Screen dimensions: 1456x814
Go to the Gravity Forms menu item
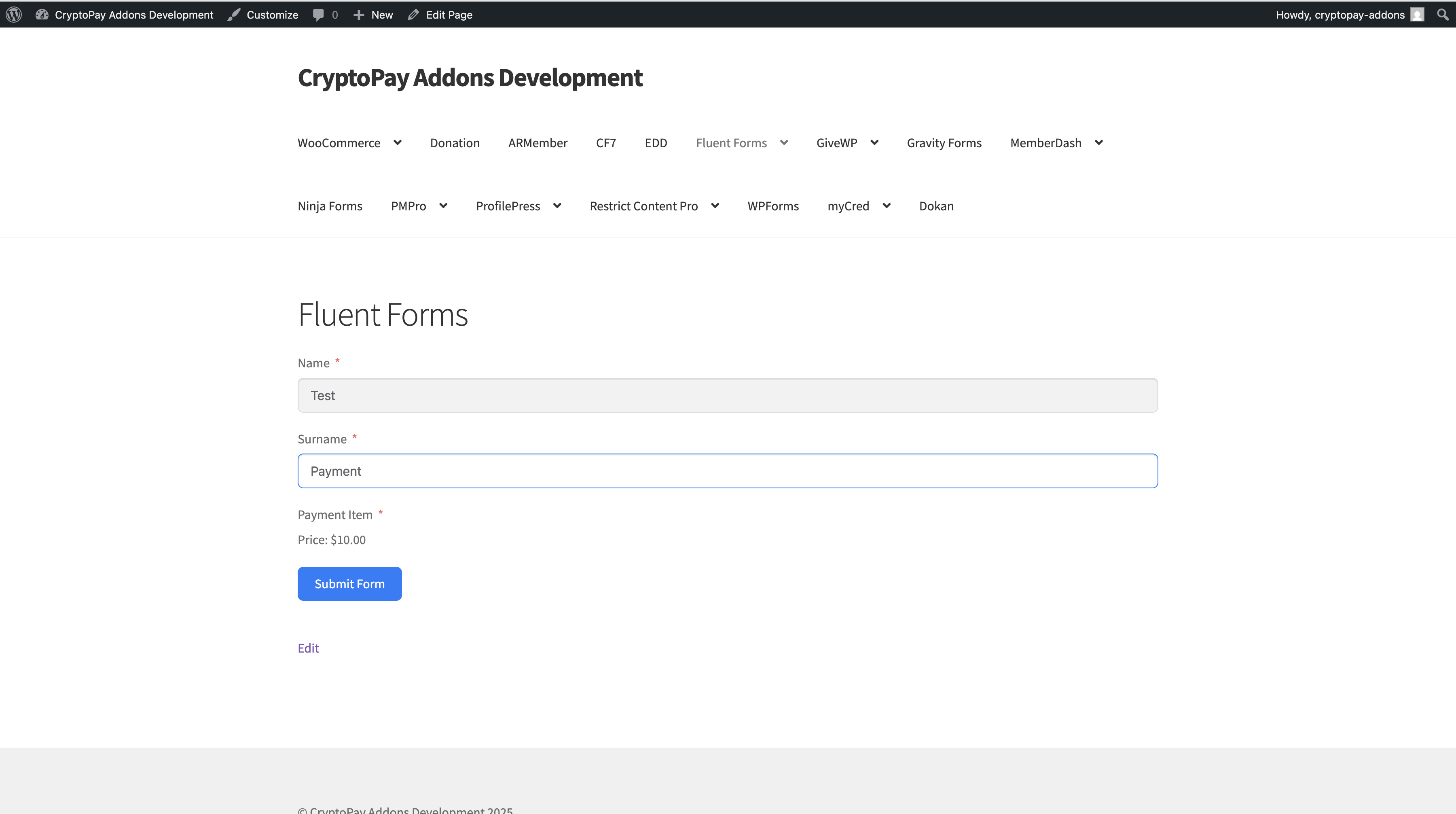pos(944,143)
